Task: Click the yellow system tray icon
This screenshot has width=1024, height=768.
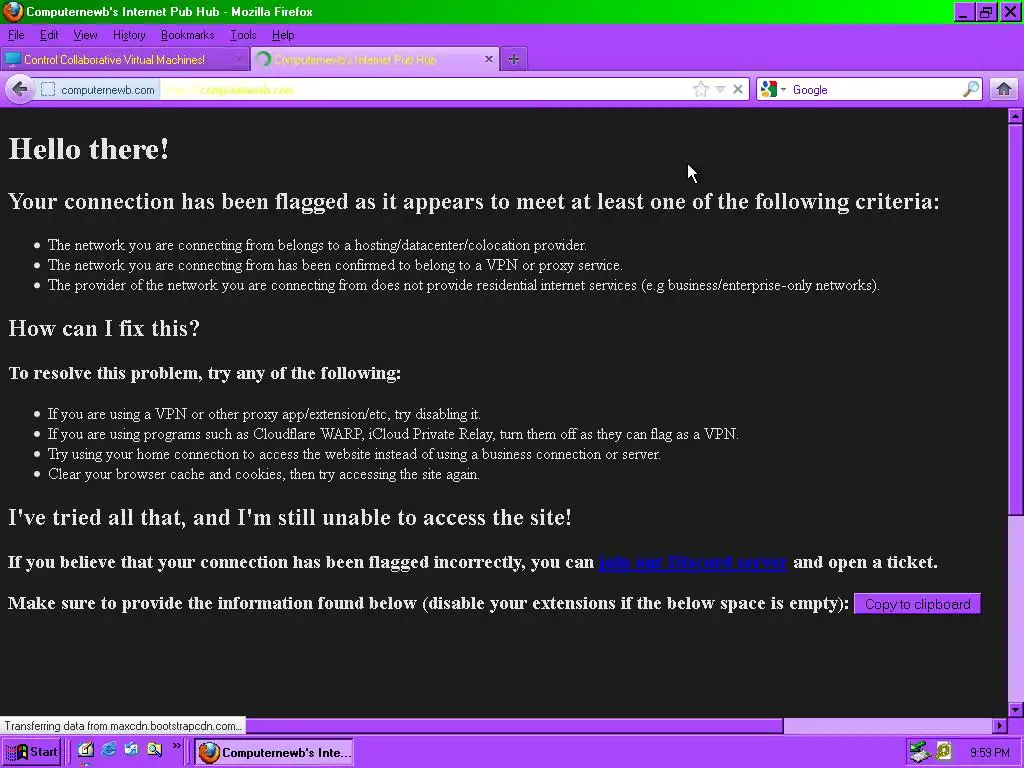Action: coord(944,752)
